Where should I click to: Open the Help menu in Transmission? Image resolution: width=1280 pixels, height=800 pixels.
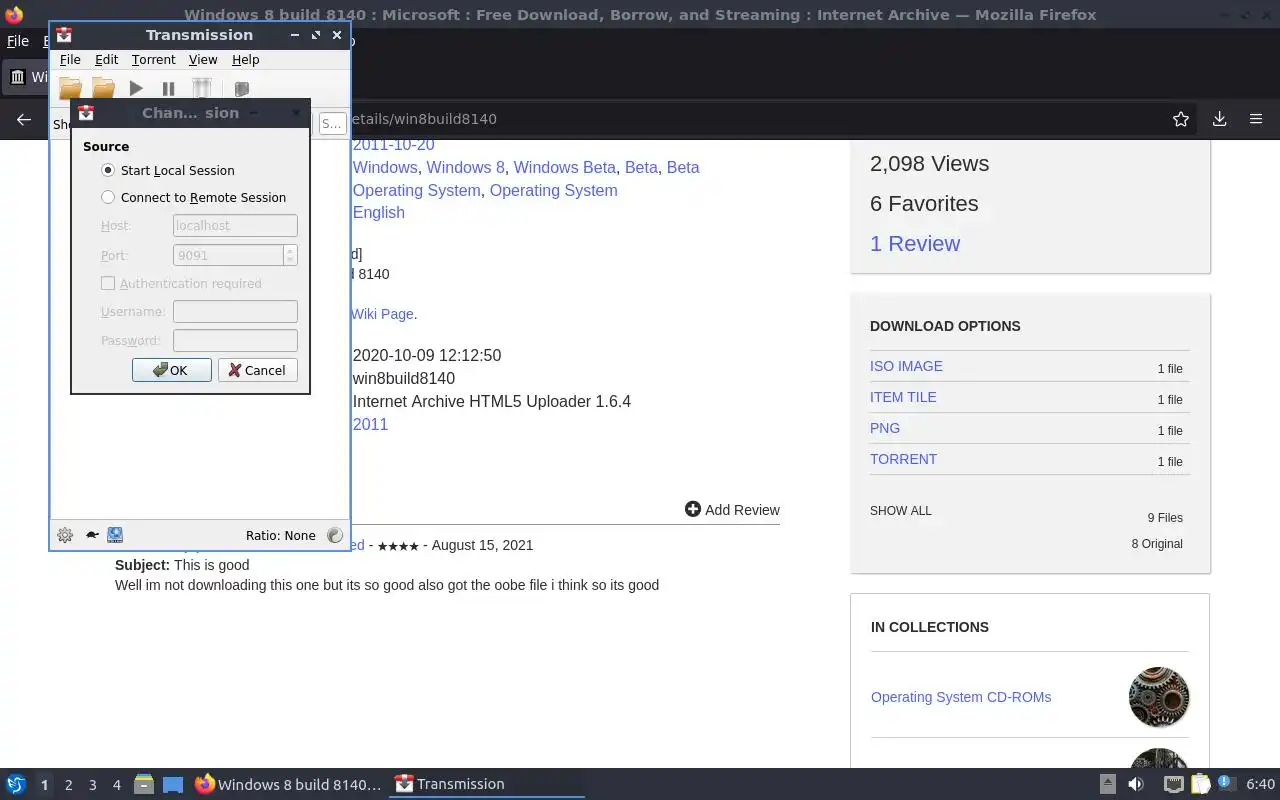(245, 60)
